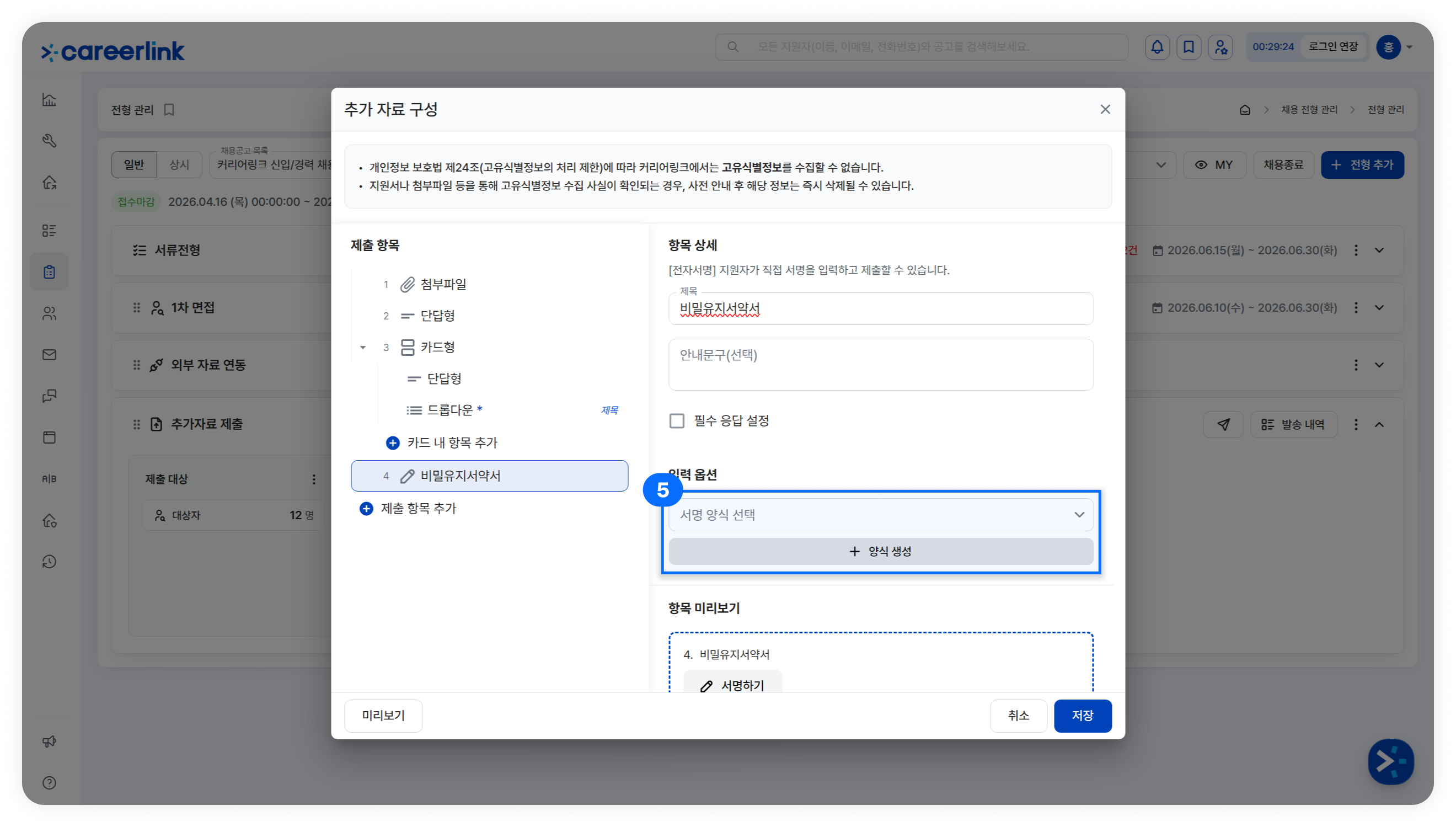Open 외부 자료 연동 row three-dot menu
1456x827 pixels.
[x=1356, y=365]
